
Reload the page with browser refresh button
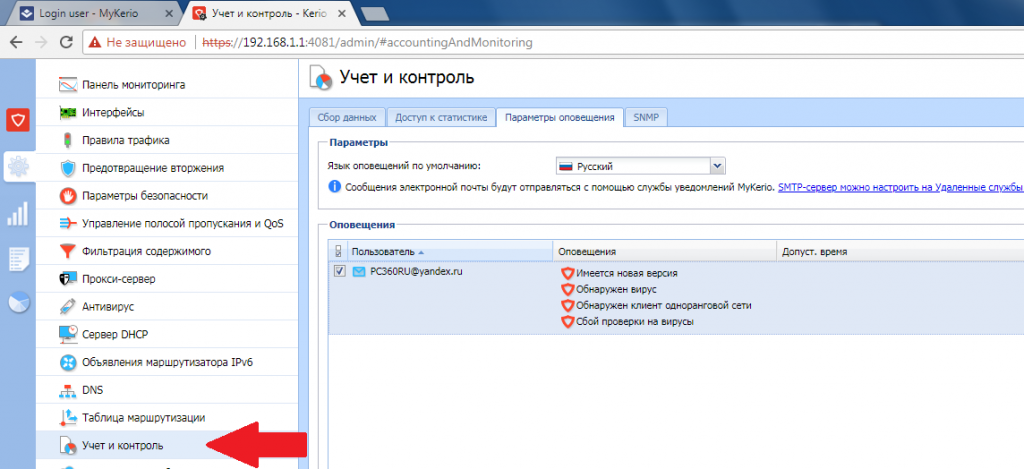tap(66, 42)
